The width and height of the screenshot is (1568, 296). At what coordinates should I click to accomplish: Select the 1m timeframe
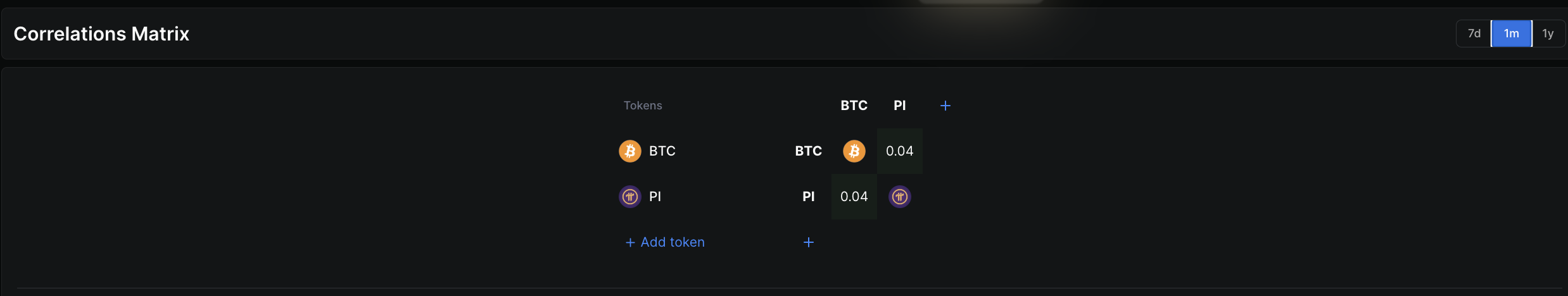1511,34
